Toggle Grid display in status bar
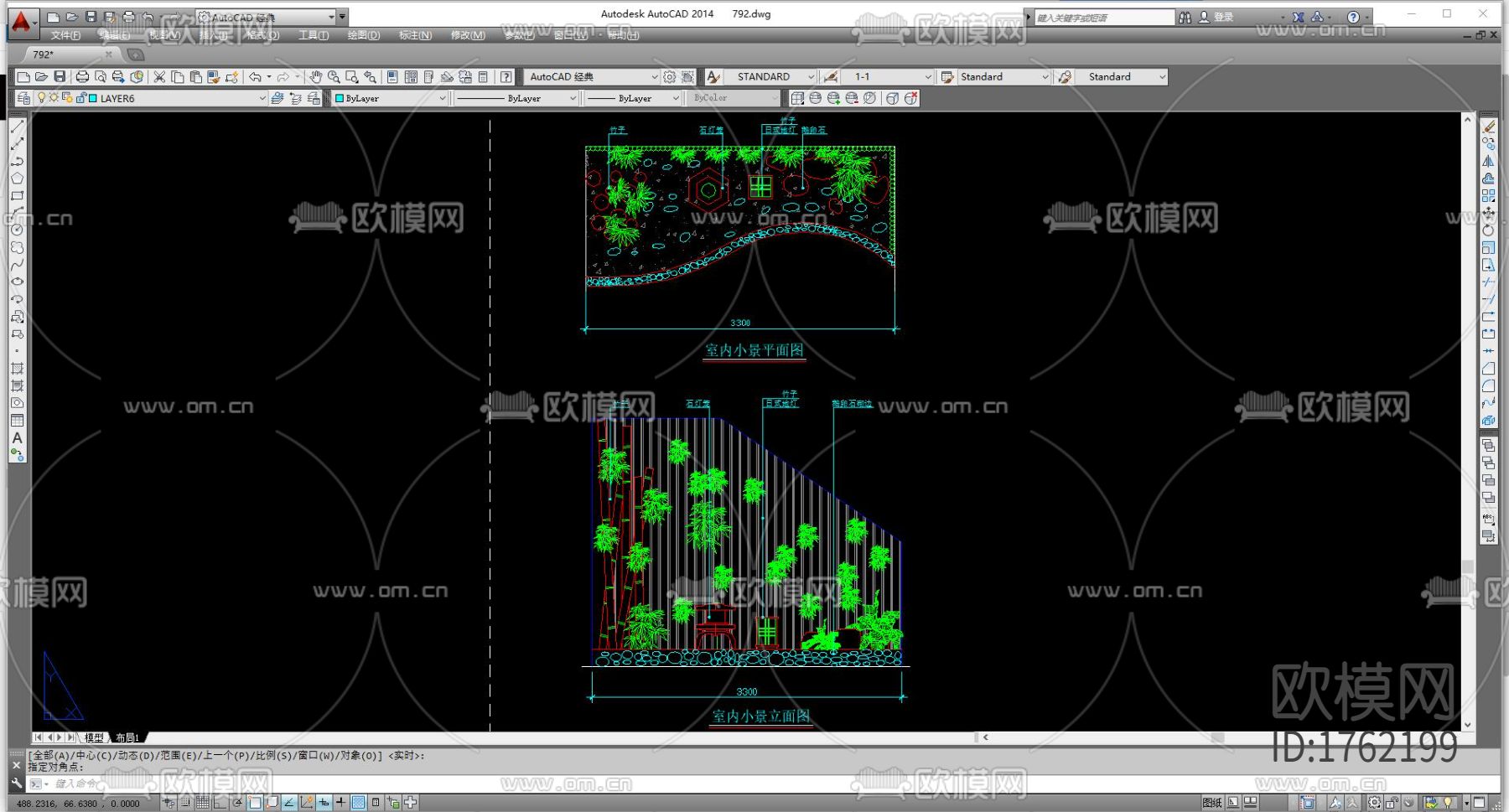This screenshot has height=812, width=1509. (x=202, y=803)
